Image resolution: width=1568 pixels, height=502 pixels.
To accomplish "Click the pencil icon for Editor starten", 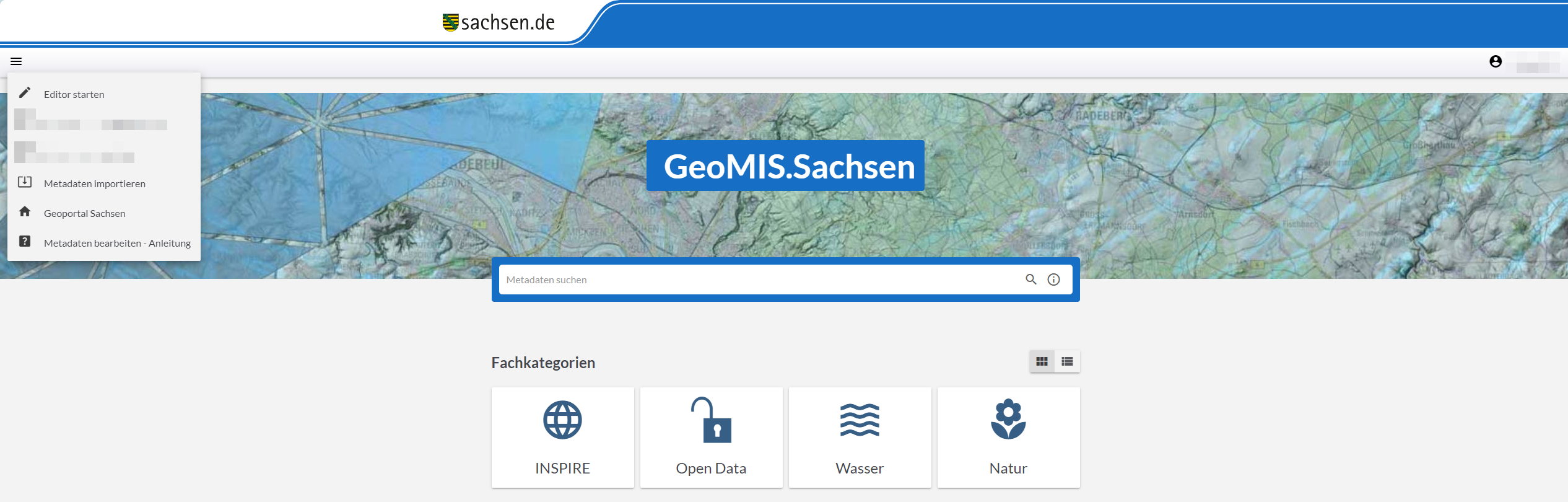I will pos(25,93).
